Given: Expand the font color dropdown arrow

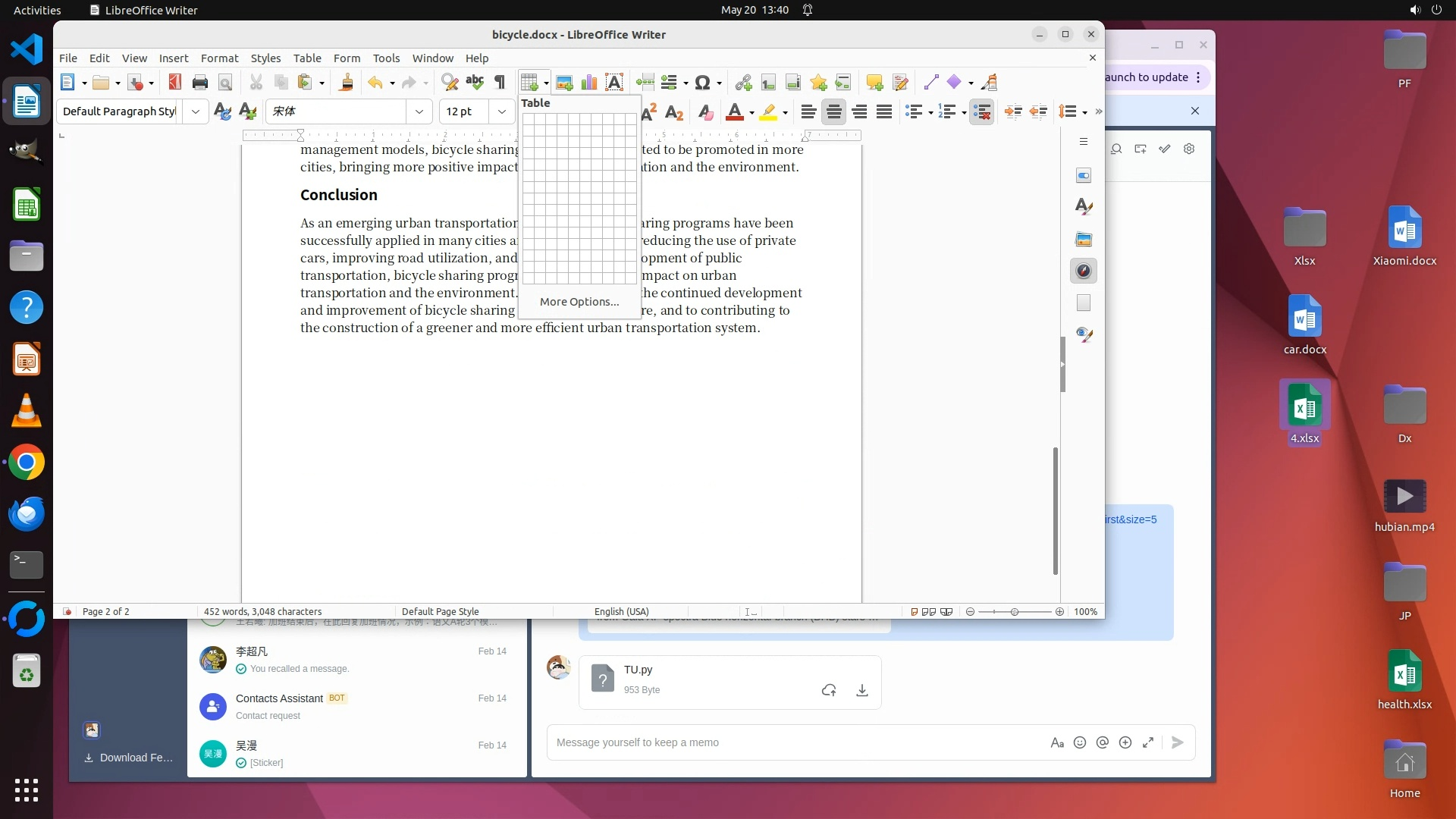Looking at the screenshot, I should [x=752, y=112].
